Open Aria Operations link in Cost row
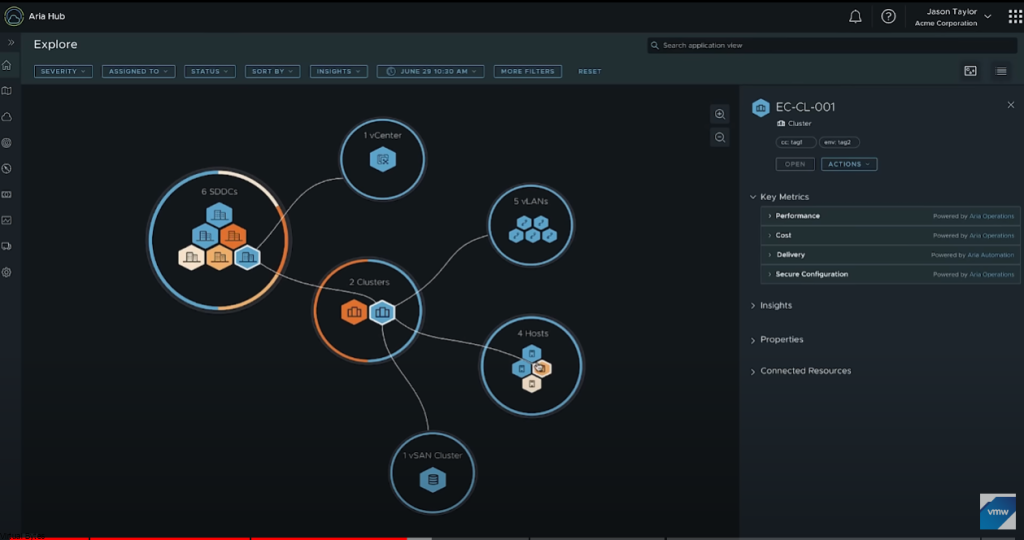The height and width of the screenshot is (540, 1024). 991,236
